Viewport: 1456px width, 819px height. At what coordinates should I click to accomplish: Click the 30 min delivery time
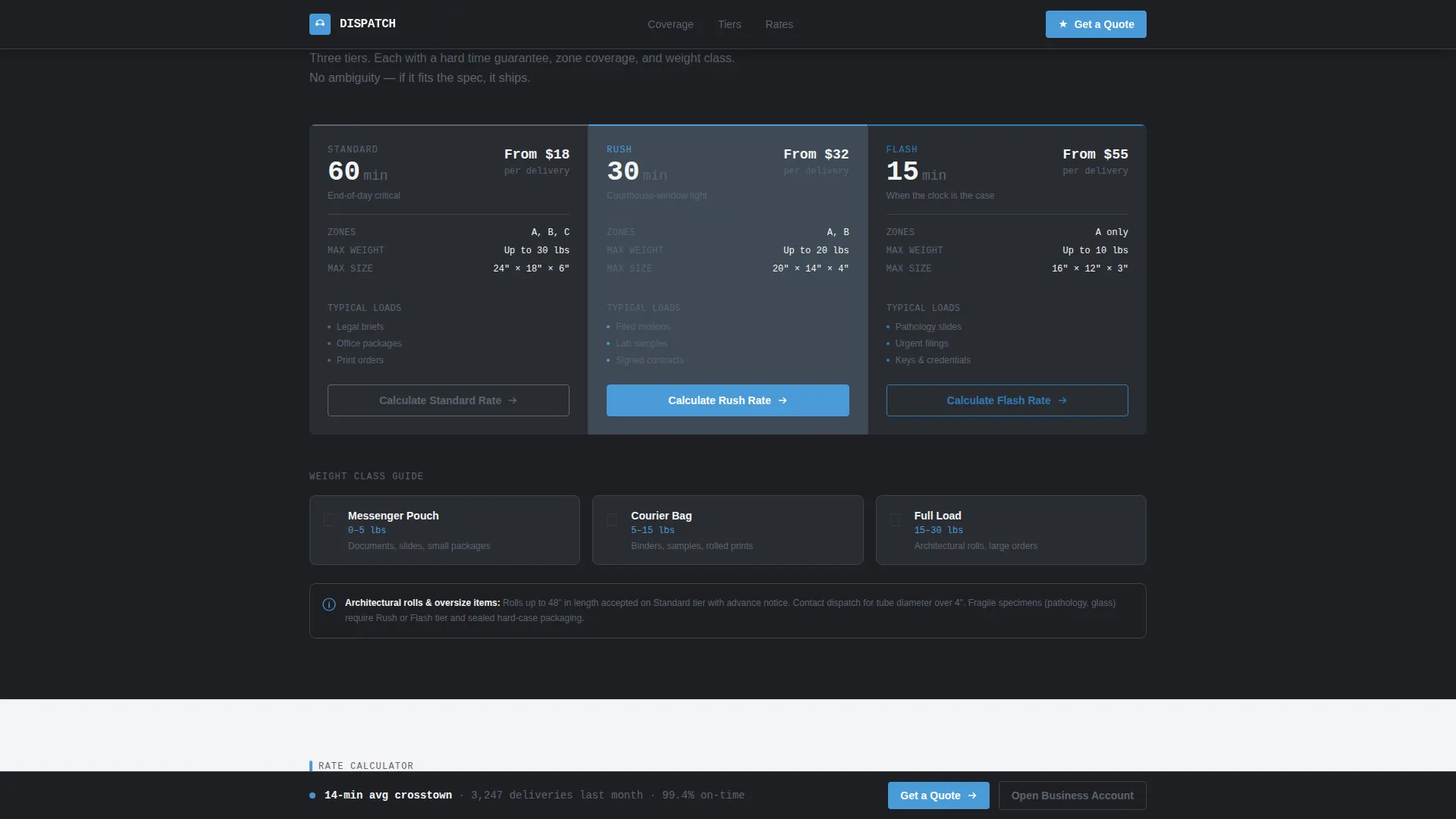coord(637,171)
